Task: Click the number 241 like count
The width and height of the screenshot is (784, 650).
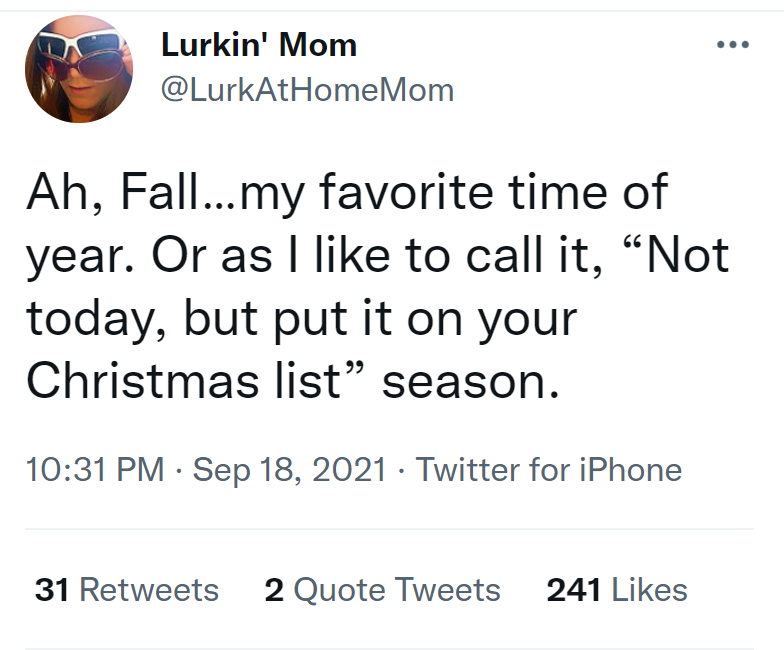Action: tap(573, 590)
